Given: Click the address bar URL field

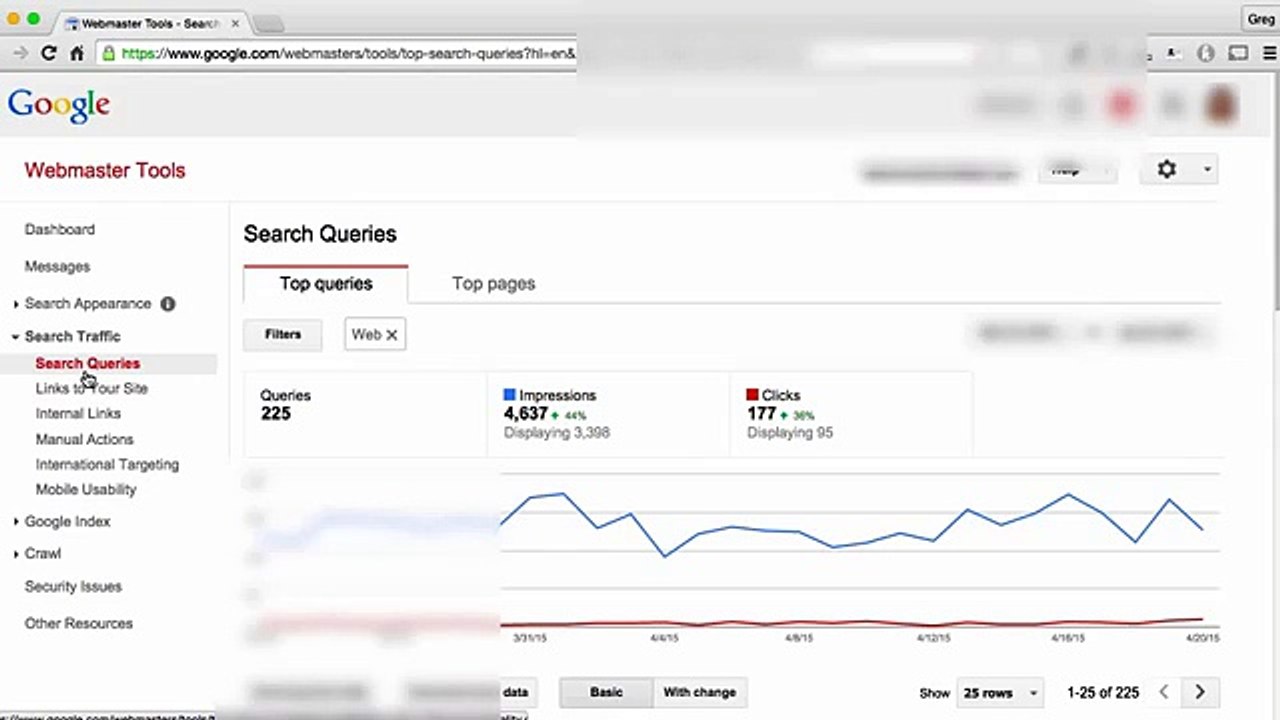Looking at the screenshot, I should [348, 54].
